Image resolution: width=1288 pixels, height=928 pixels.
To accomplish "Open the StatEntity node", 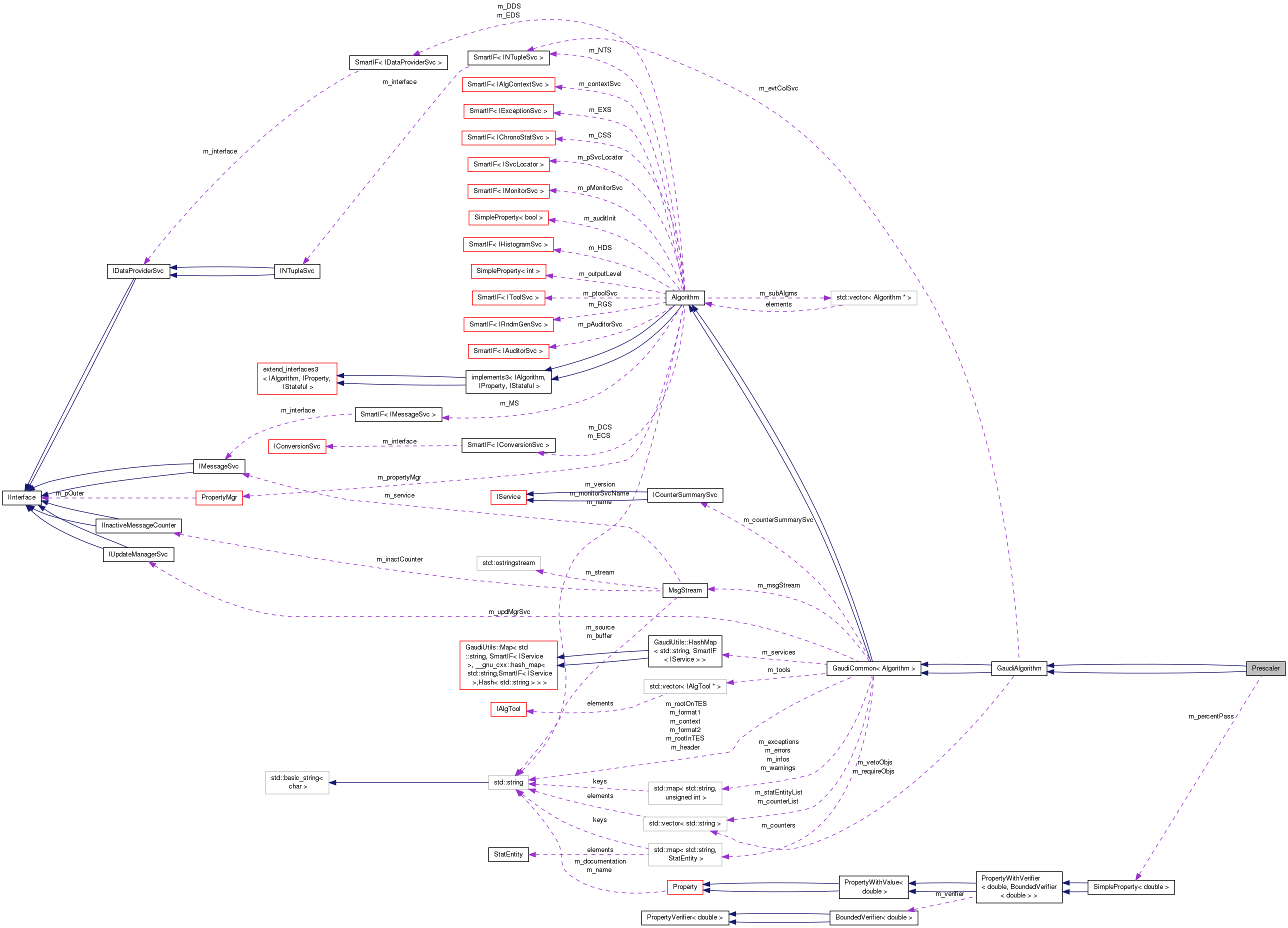I will tap(507, 854).
